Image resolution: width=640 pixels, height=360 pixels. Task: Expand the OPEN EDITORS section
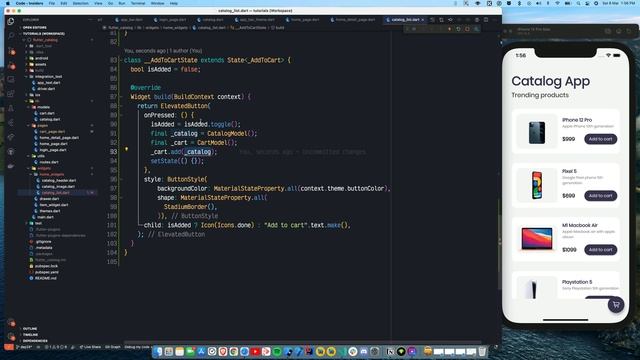34,27
